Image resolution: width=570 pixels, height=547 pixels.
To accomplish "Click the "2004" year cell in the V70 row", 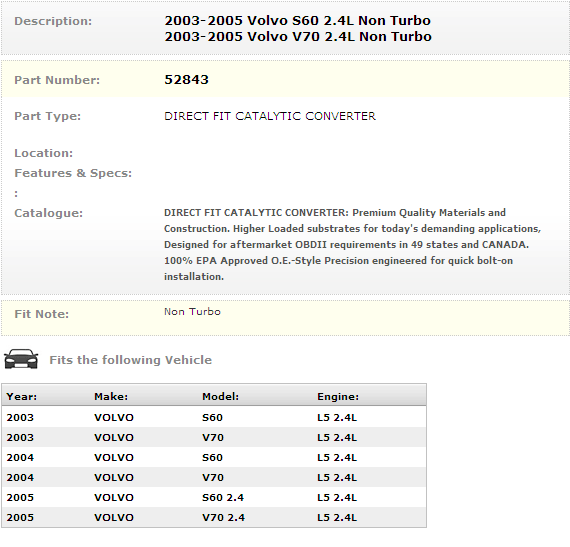I will [x=20, y=478].
